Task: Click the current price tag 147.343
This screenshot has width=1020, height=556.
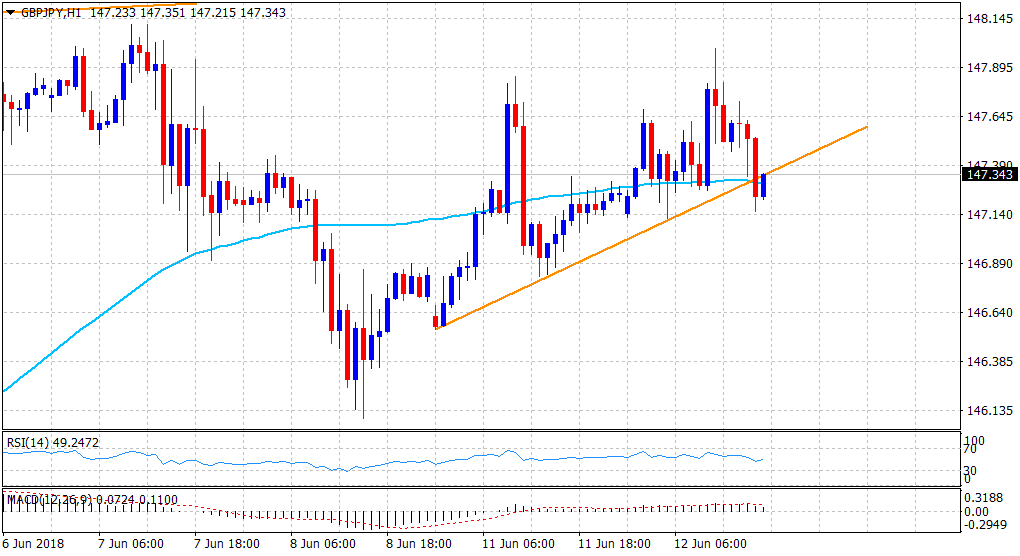Action: 988,175
